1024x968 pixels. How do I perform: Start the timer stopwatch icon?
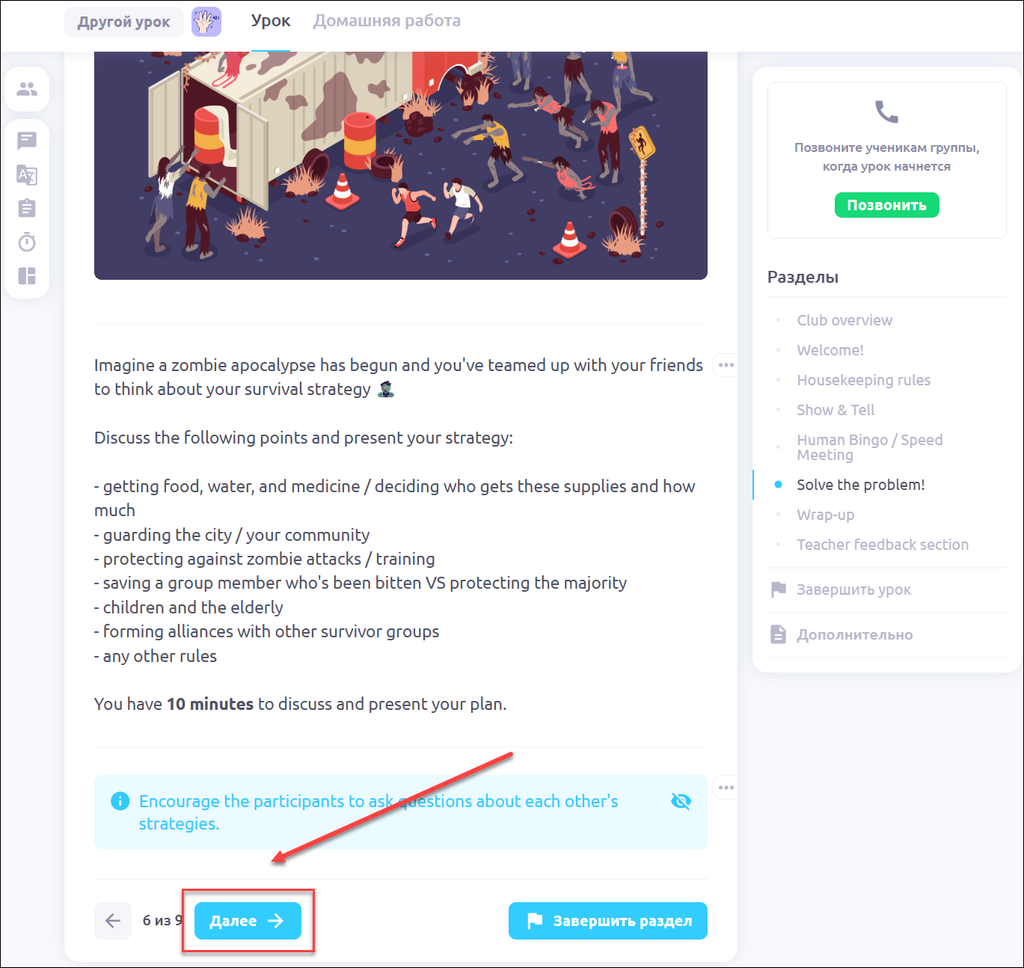27,242
